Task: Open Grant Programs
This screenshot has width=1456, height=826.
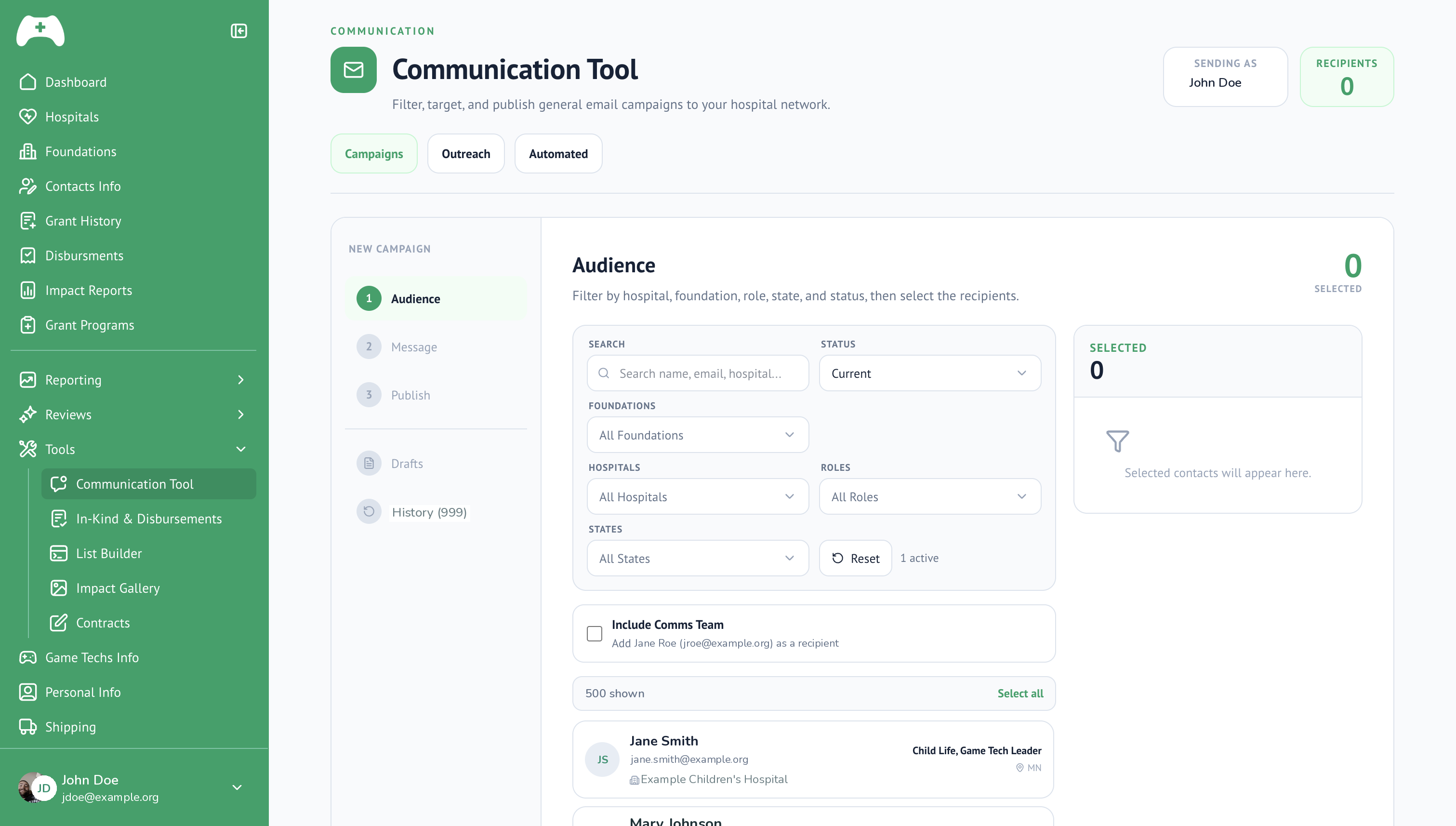Action: click(x=133, y=324)
